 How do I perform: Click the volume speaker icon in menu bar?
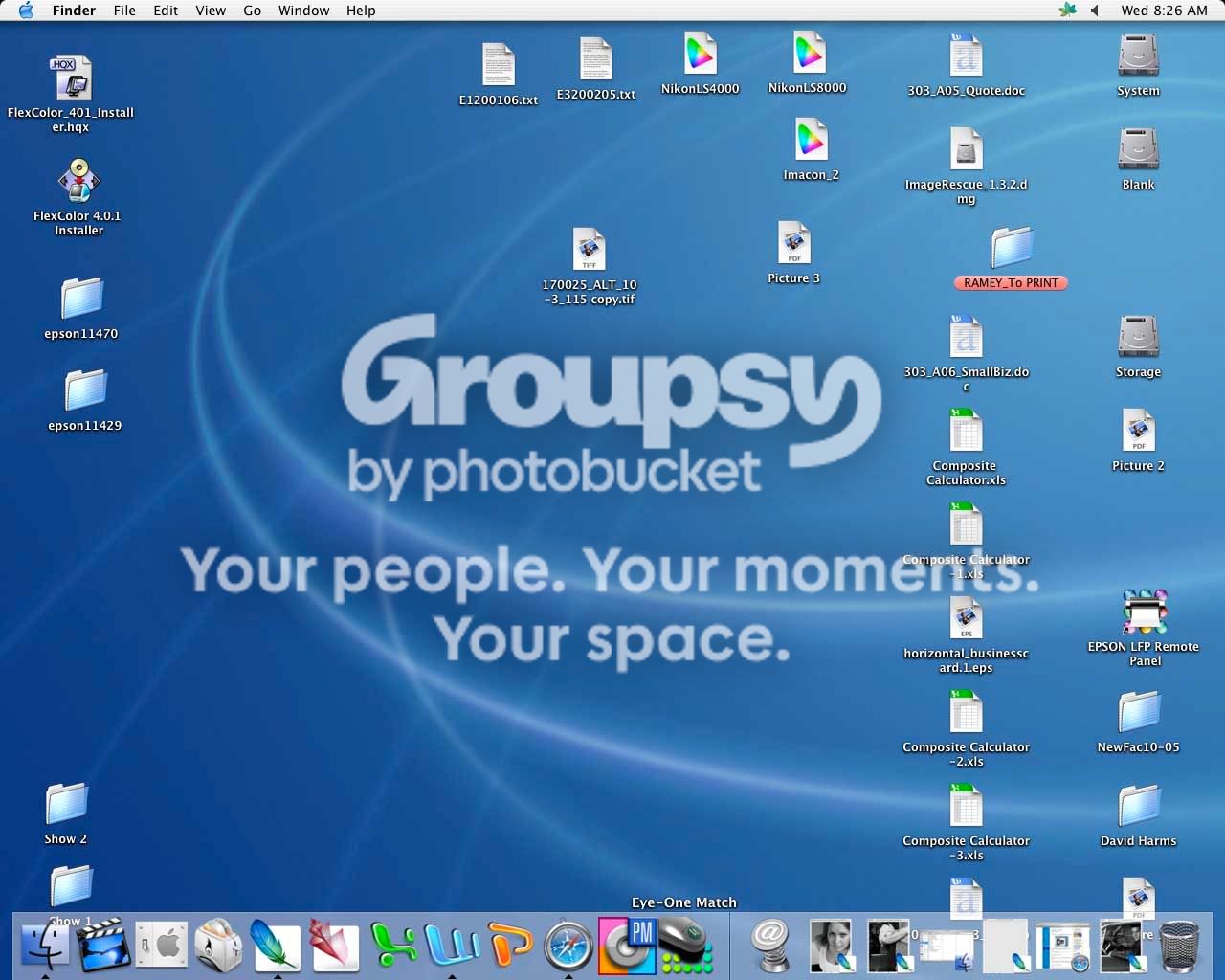(x=1095, y=11)
